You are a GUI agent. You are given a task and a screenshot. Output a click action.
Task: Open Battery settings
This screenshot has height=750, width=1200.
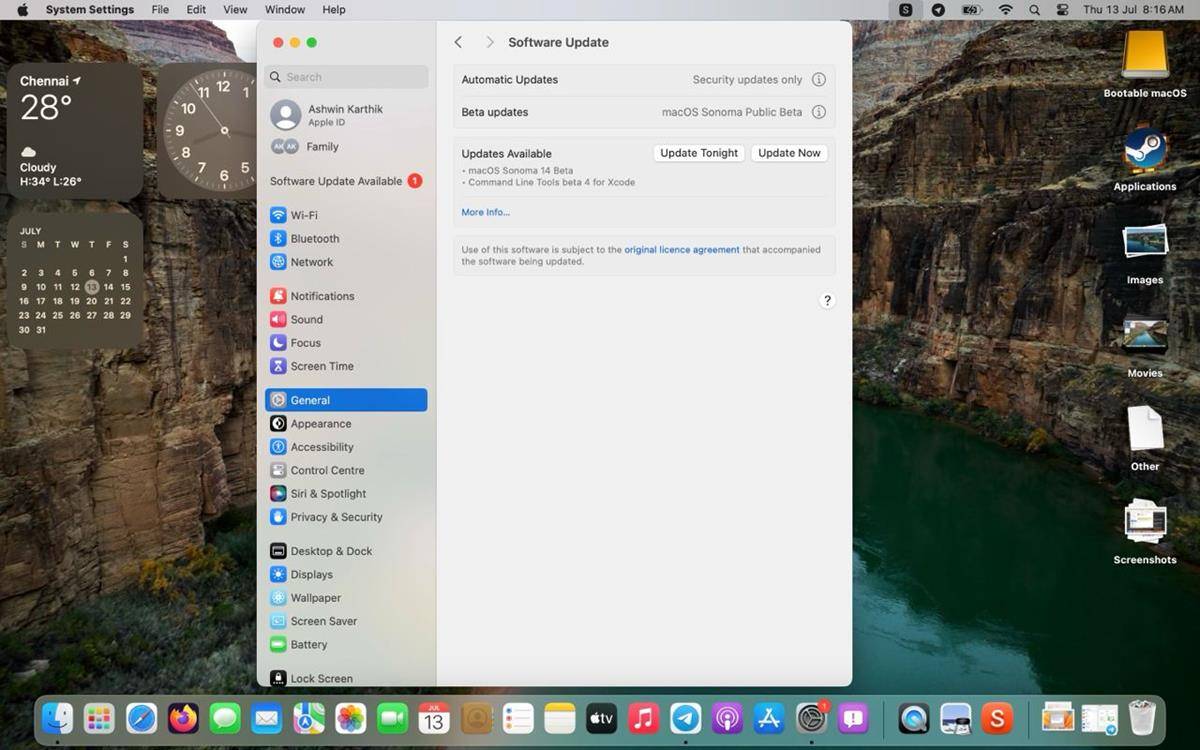point(306,644)
